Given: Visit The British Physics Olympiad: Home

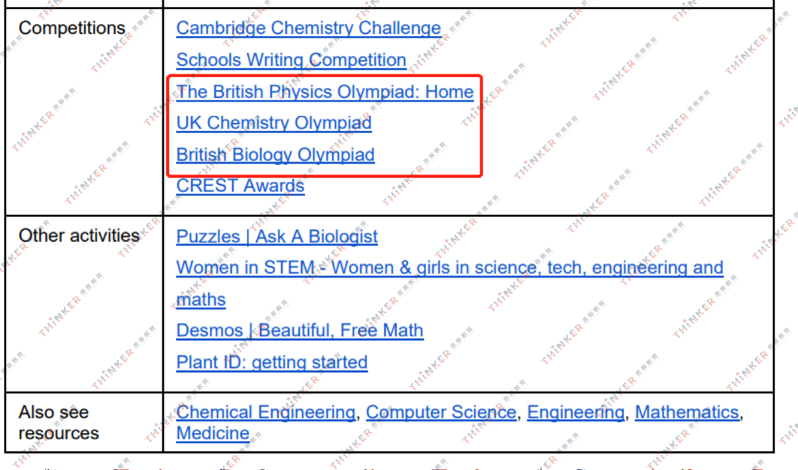Looking at the screenshot, I should [x=324, y=92].
